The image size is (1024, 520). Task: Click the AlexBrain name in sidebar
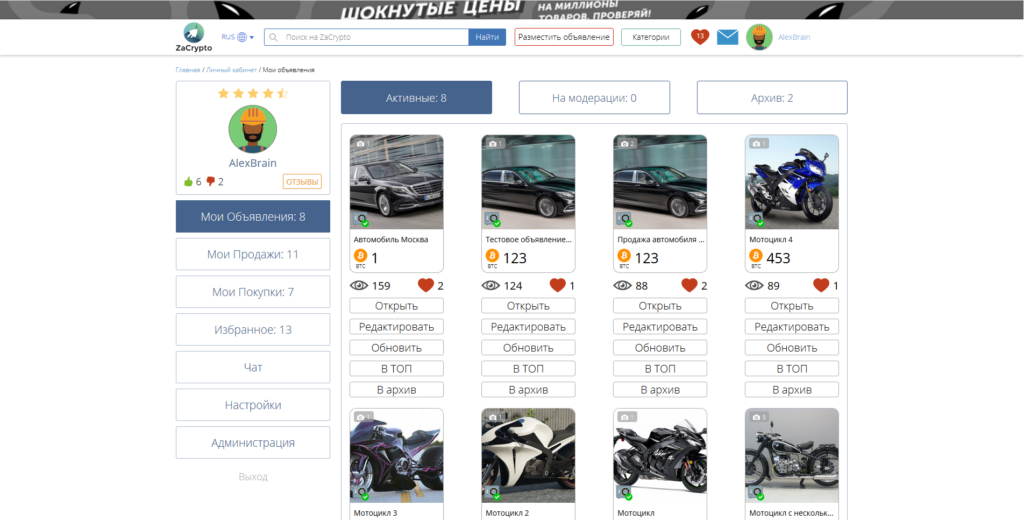253,163
